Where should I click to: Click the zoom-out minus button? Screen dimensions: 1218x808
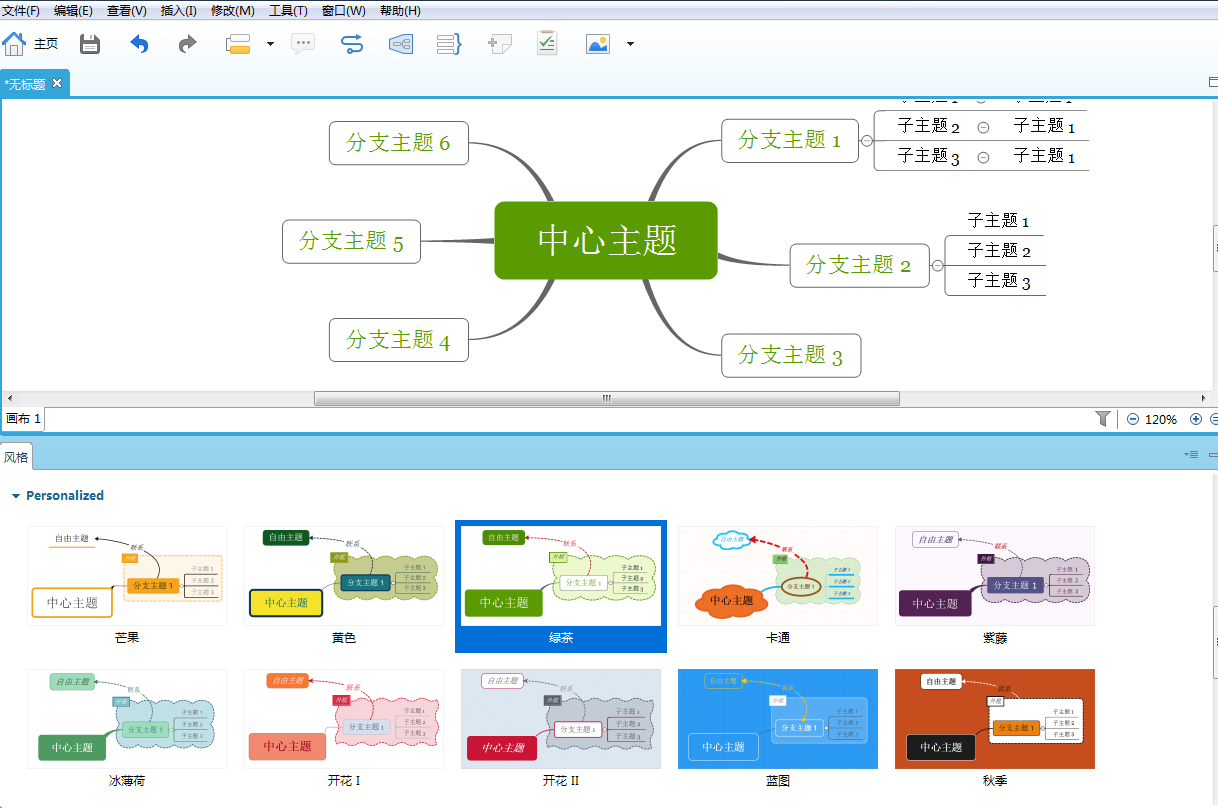click(1132, 419)
